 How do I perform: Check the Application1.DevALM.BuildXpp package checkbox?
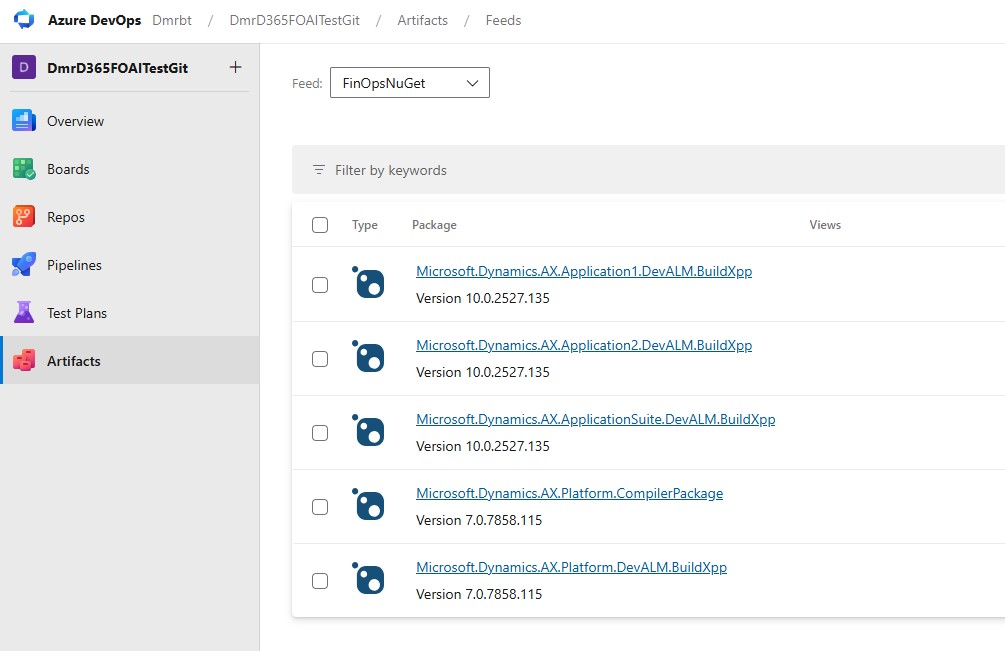320,285
